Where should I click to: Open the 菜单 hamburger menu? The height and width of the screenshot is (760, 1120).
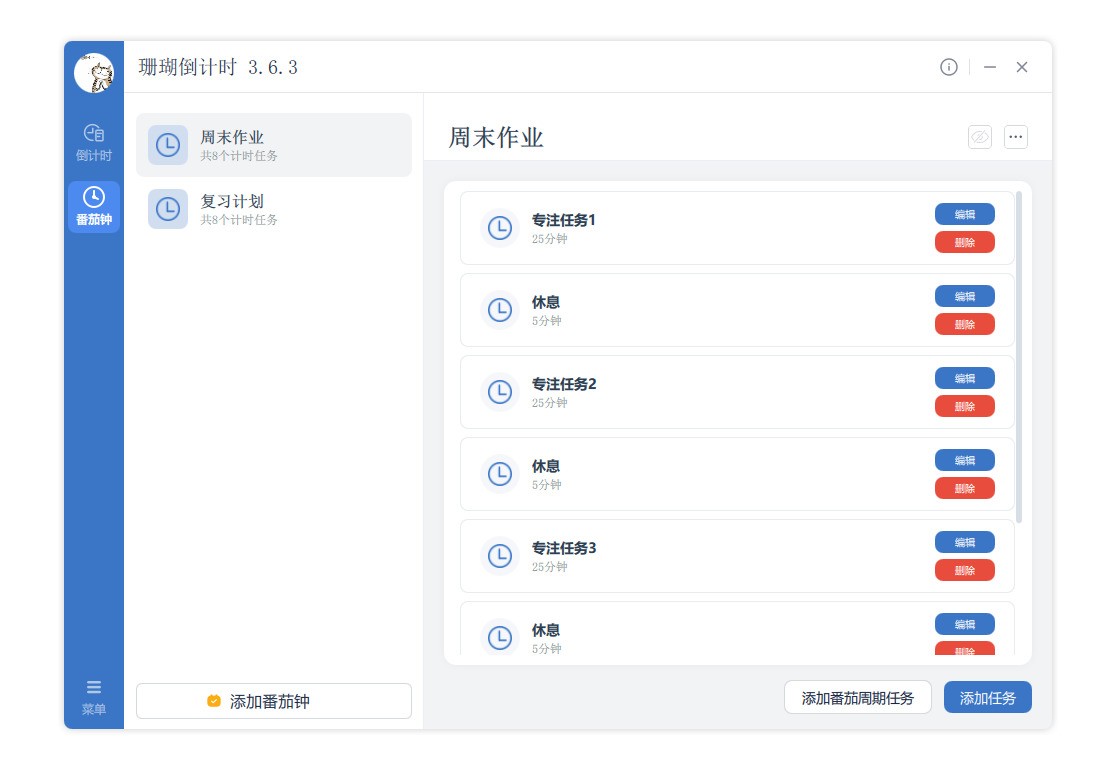coord(94,697)
